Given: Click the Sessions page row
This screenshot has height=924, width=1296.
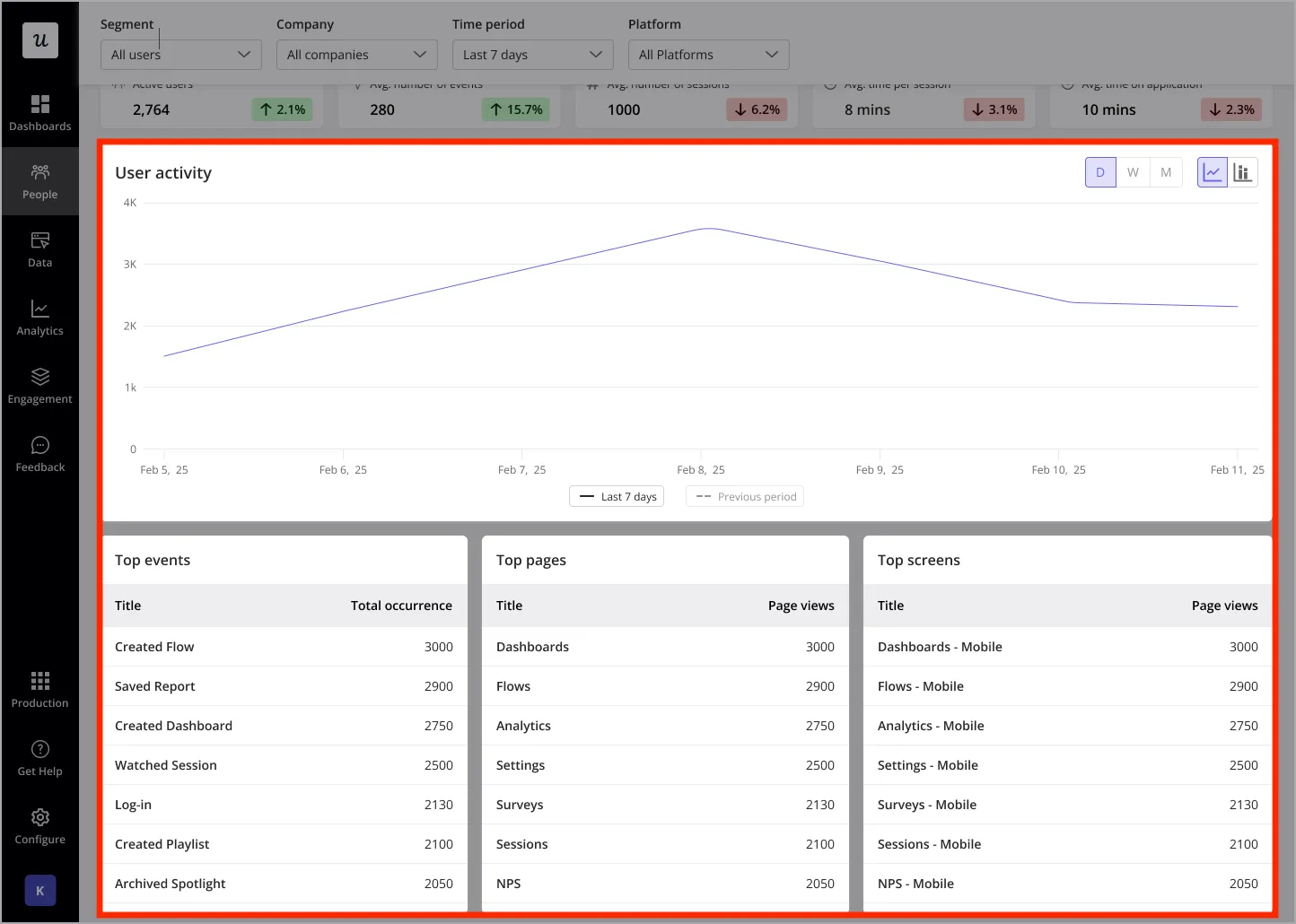Looking at the screenshot, I should click(x=665, y=844).
